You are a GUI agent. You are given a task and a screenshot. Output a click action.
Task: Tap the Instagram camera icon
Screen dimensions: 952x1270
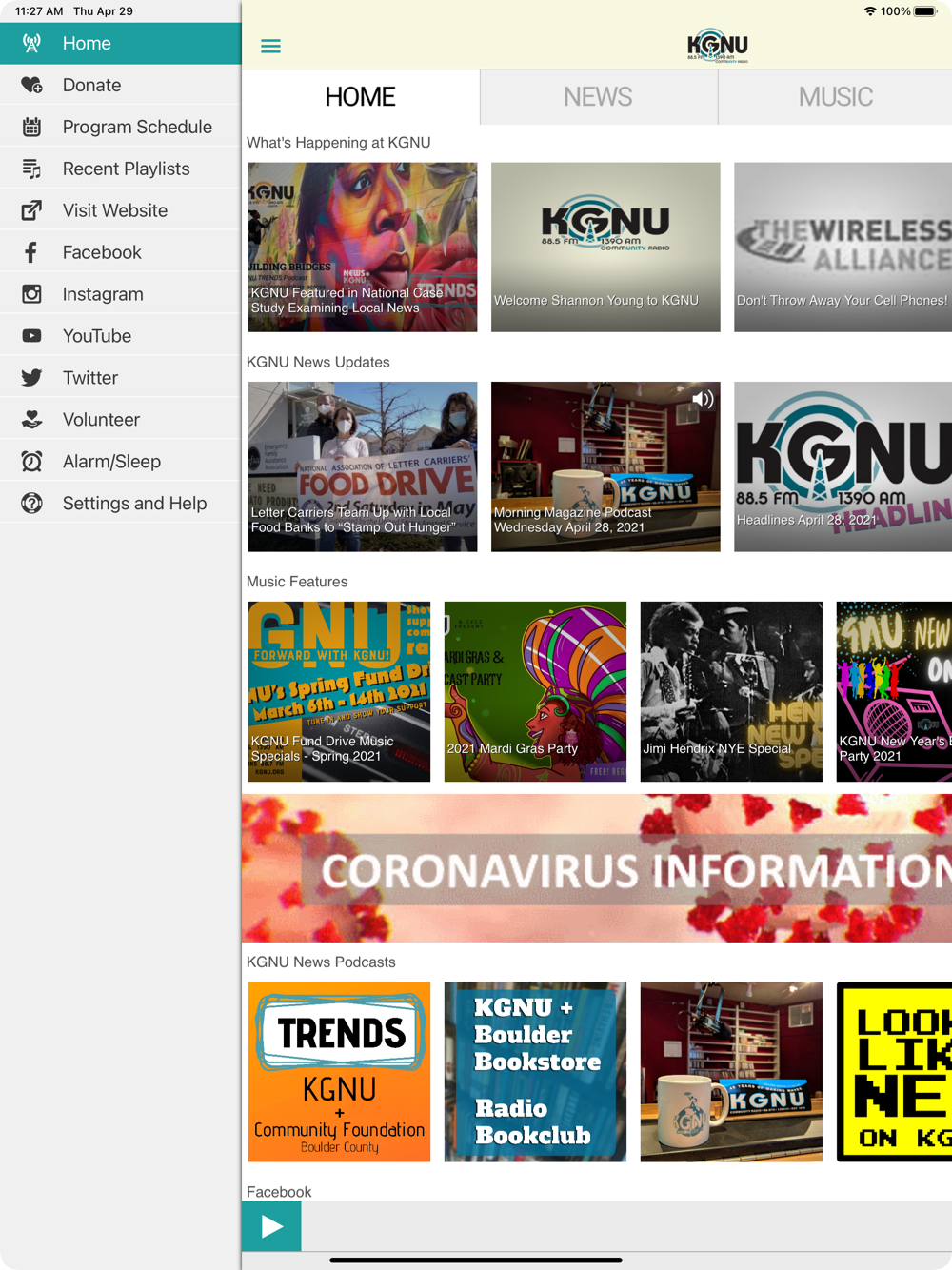[x=31, y=295]
